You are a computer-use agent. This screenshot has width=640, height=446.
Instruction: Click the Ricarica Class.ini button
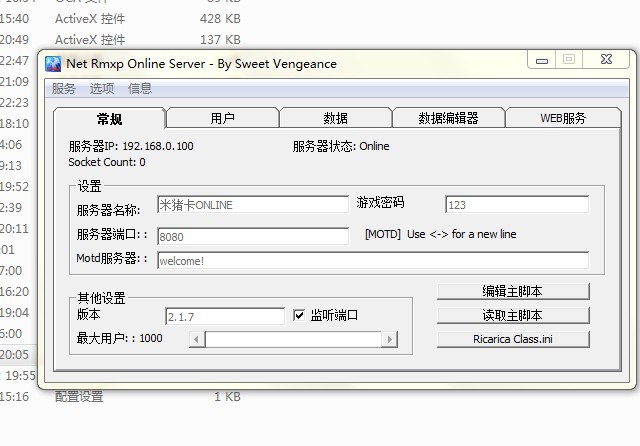point(513,339)
